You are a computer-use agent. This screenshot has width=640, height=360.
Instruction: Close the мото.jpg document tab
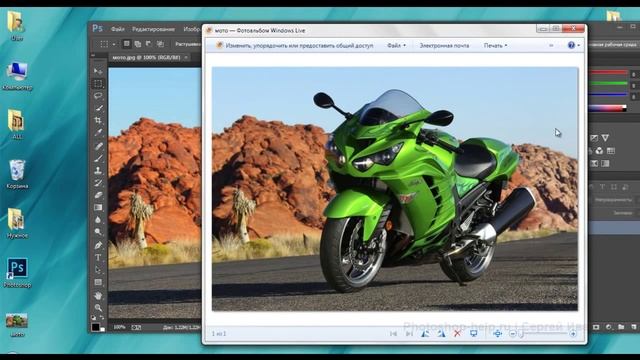(x=186, y=58)
